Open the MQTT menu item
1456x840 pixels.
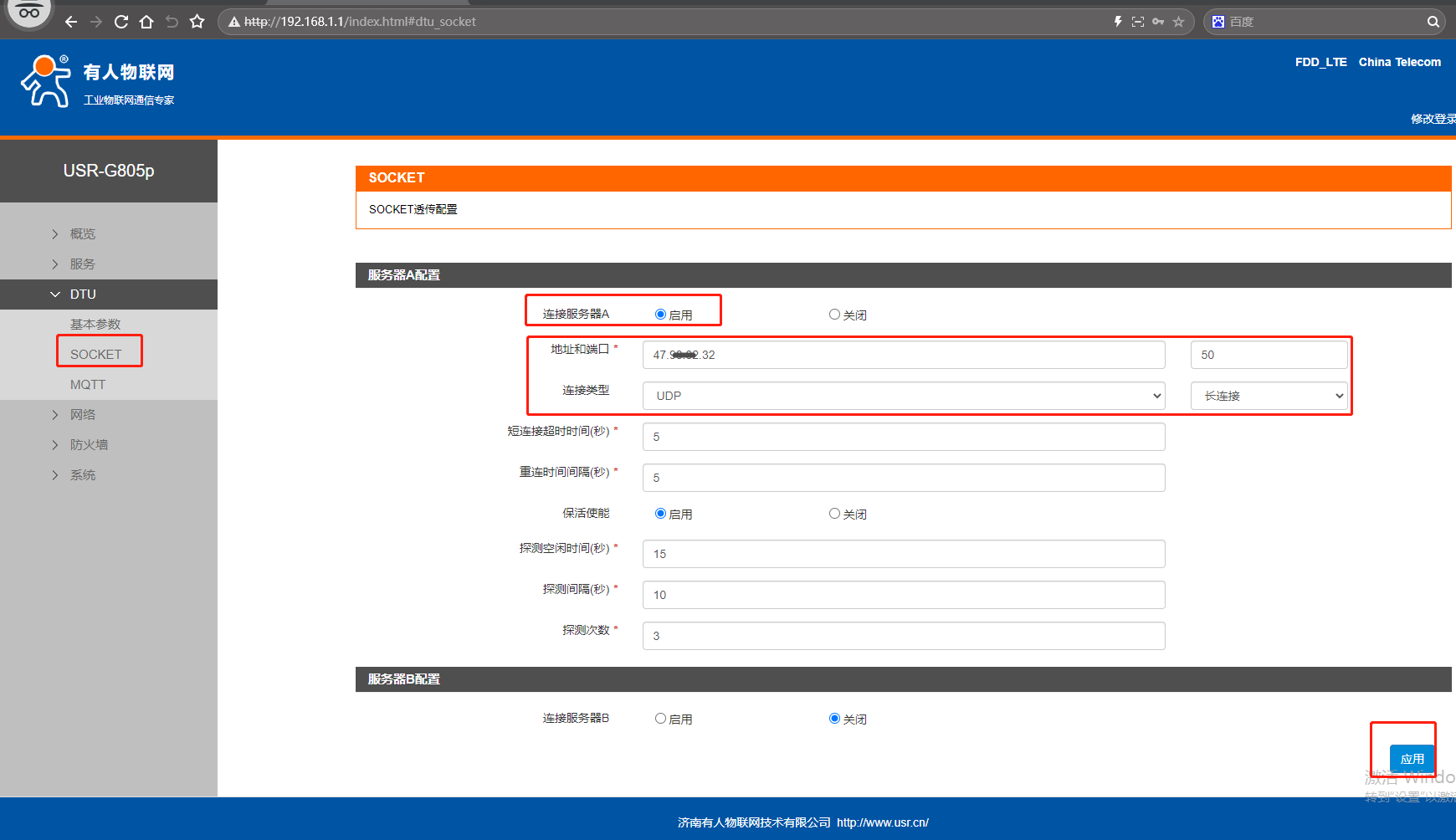pos(88,385)
